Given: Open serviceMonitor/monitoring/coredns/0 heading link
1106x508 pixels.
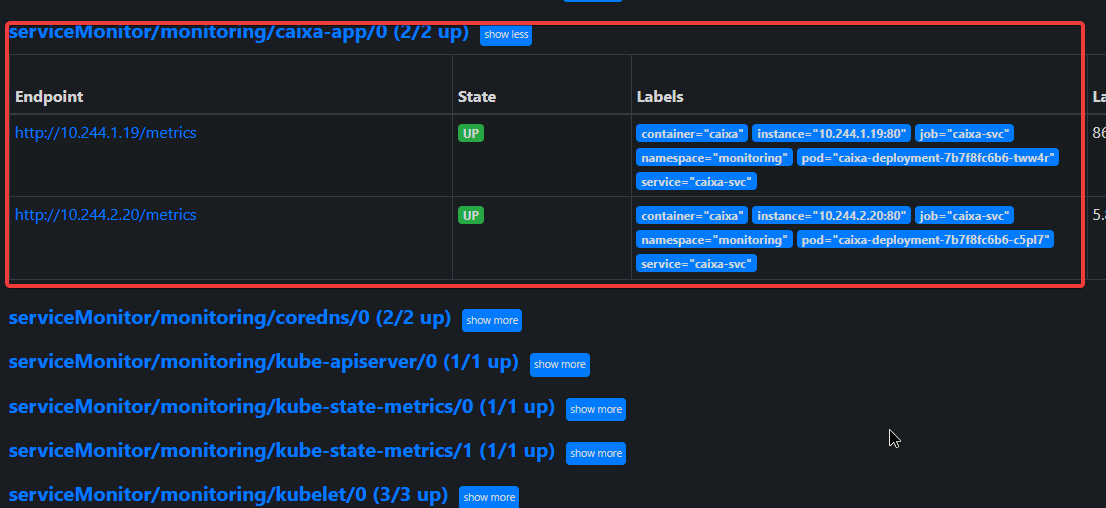Looking at the screenshot, I should [x=229, y=318].
